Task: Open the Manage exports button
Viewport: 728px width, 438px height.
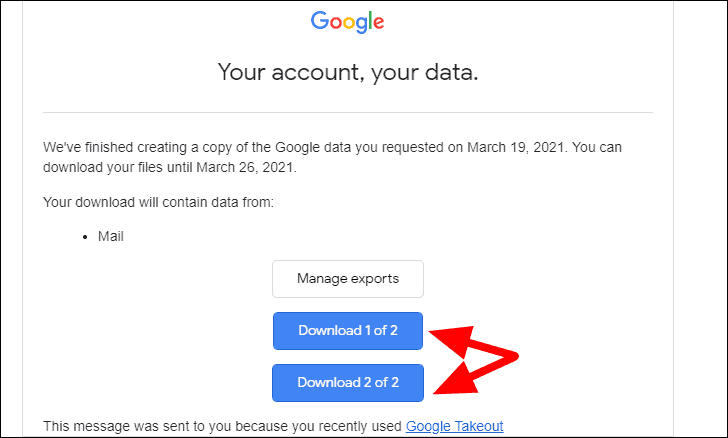Action: tap(348, 279)
